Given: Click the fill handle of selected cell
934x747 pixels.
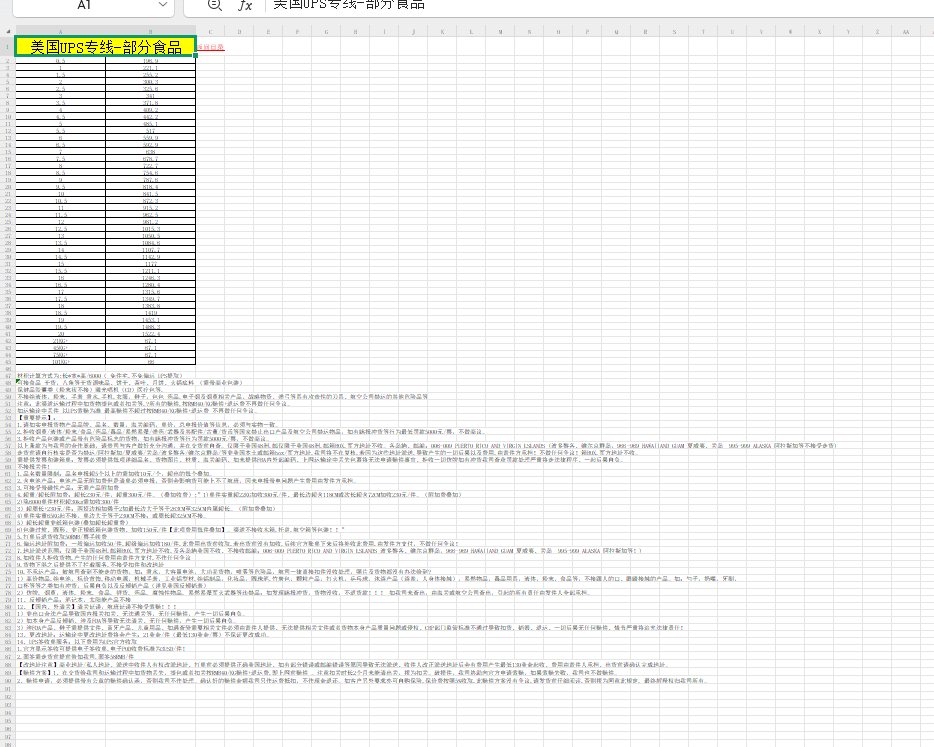Looking at the screenshot, I should pyautogui.click(x=196, y=56).
